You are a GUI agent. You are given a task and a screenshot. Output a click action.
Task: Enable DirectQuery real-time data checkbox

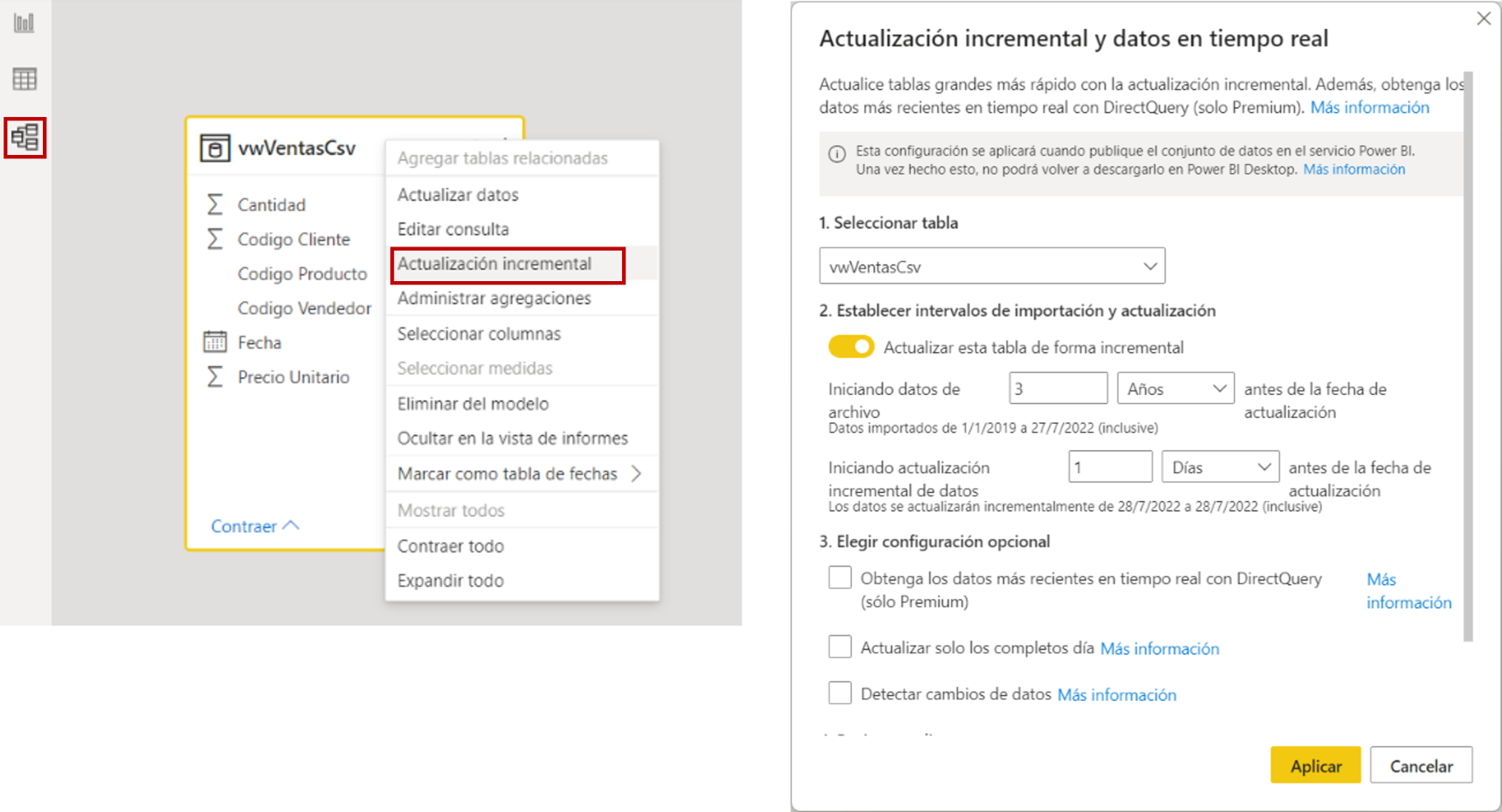point(839,578)
